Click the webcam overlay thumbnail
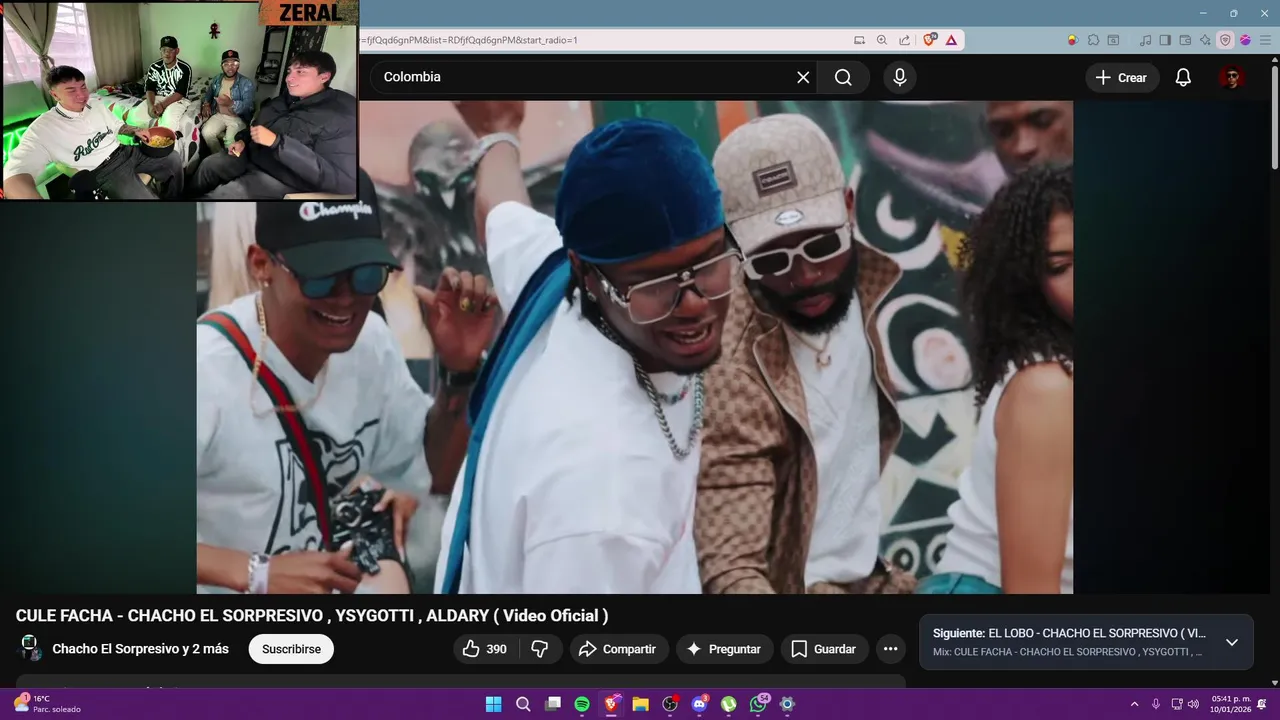The image size is (1280, 720). point(180,100)
